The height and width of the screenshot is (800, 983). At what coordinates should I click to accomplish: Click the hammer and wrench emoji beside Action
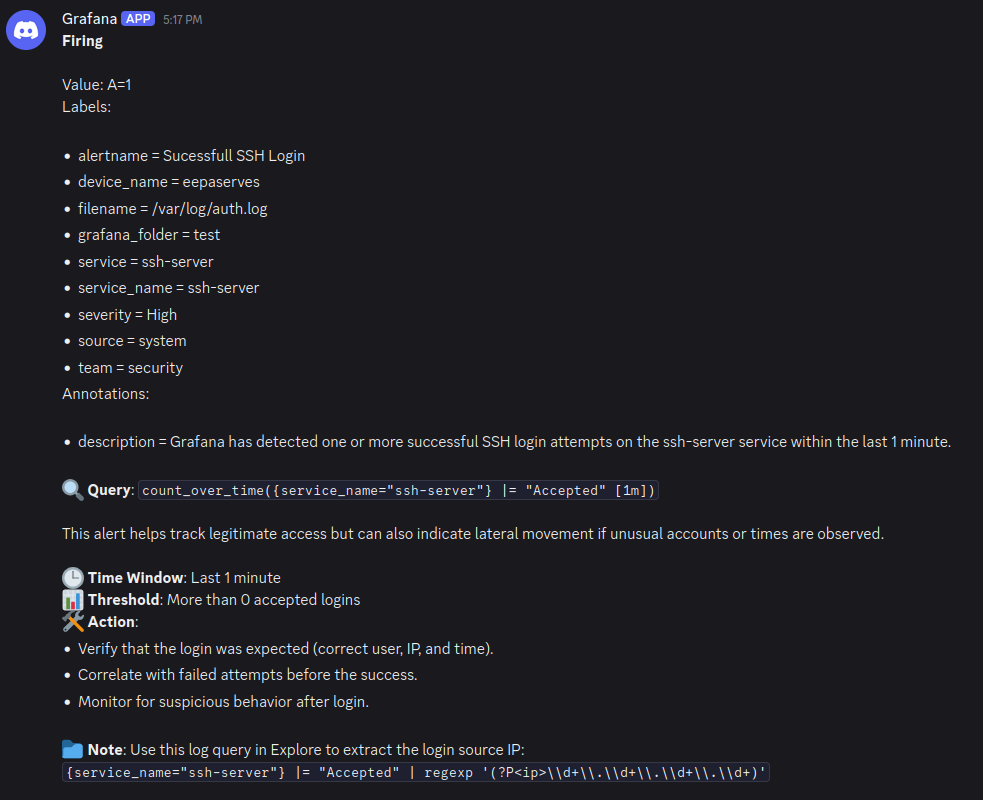coord(73,621)
